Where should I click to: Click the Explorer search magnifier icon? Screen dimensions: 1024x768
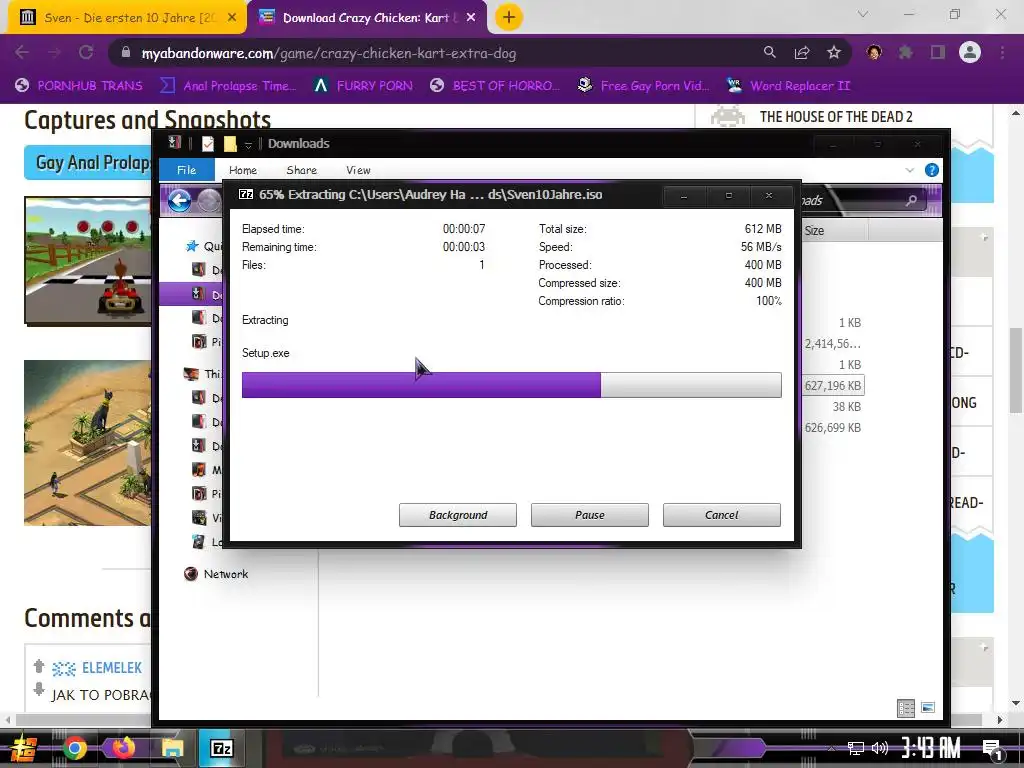pyautogui.click(x=912, y=200)
